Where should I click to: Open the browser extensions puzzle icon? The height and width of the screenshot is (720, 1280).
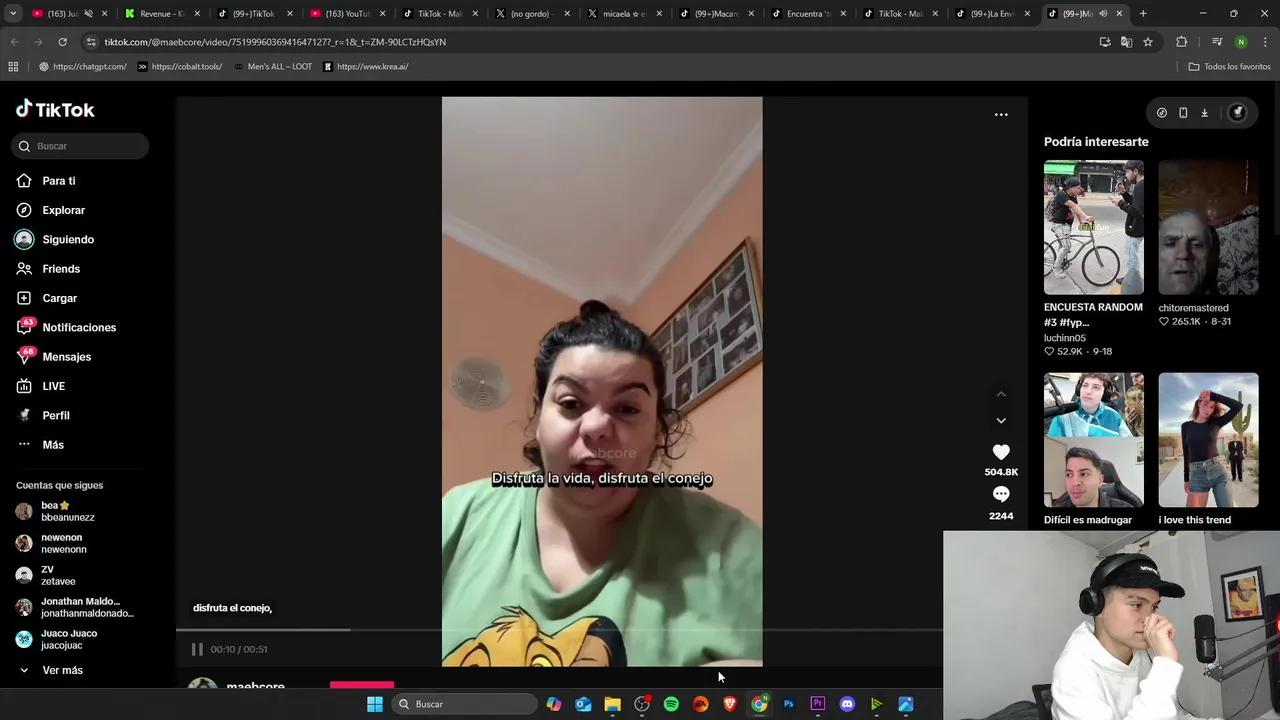pos(1182,42)
